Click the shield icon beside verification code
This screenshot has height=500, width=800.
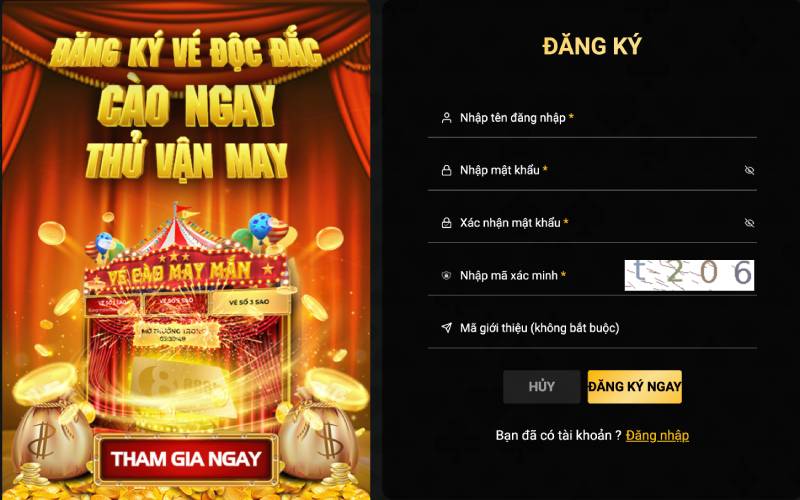pos(446,276)
